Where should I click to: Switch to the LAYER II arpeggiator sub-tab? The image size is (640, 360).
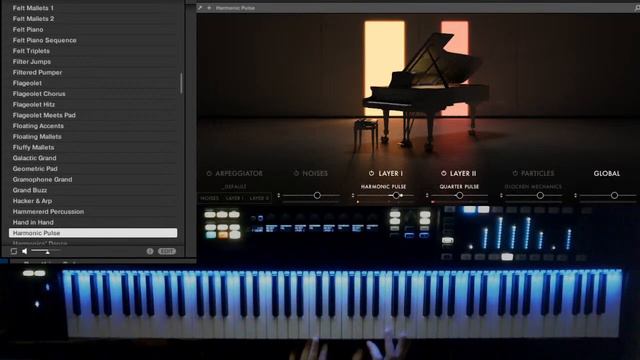click(x=259, y=198)
